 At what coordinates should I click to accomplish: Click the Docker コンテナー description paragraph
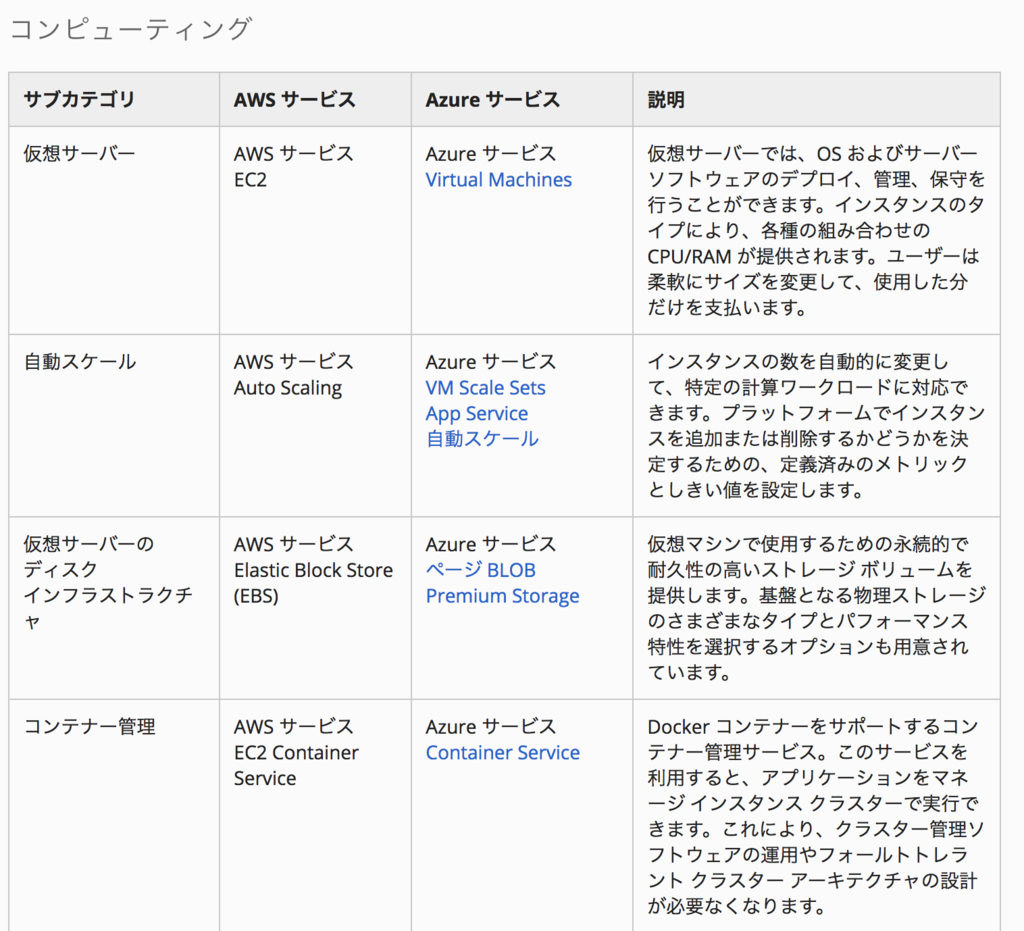(815, 816)
